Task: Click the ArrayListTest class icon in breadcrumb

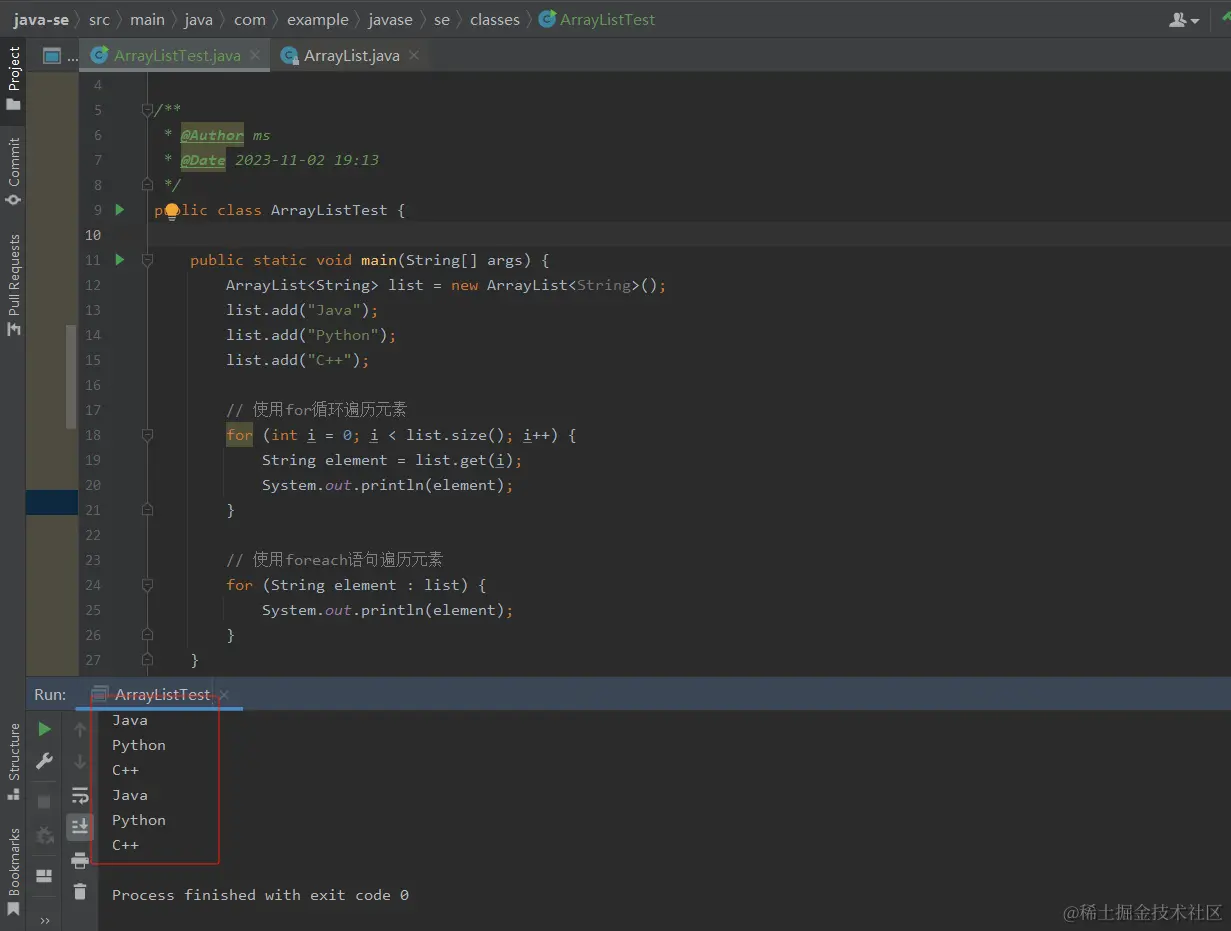Action: pos(547,19)
